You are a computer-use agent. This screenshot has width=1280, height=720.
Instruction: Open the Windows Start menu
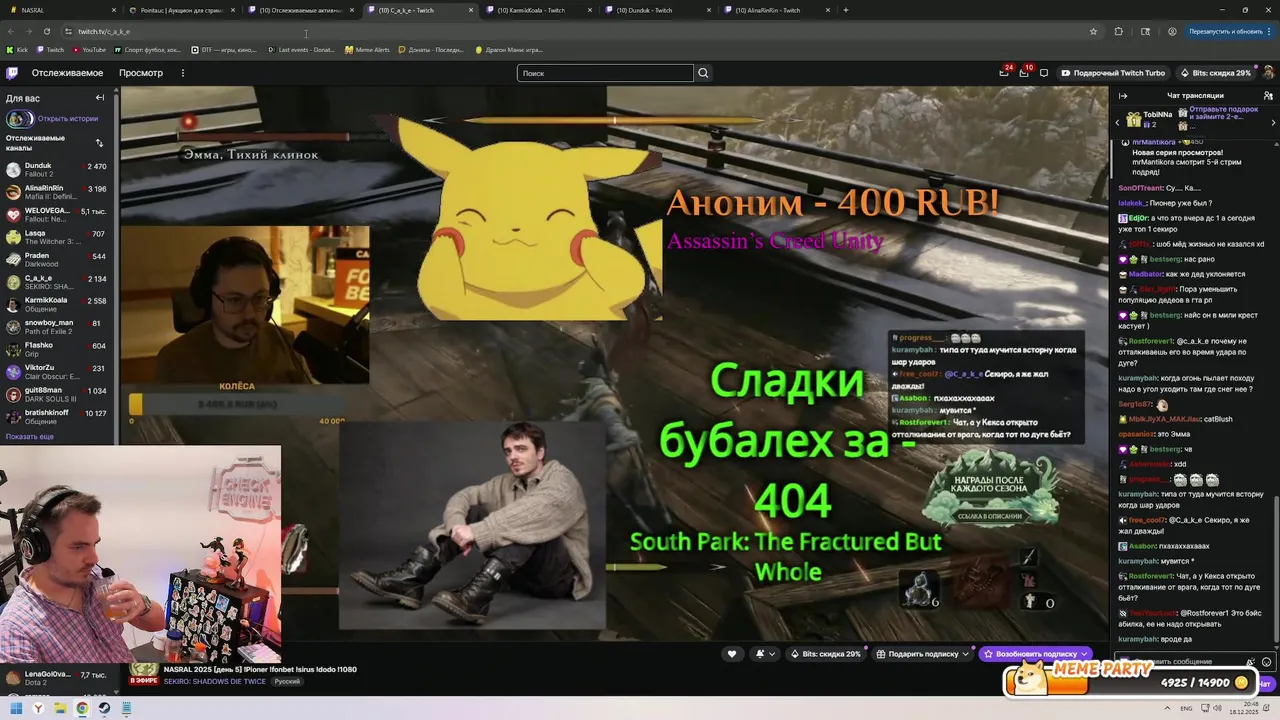pos(16,708)
